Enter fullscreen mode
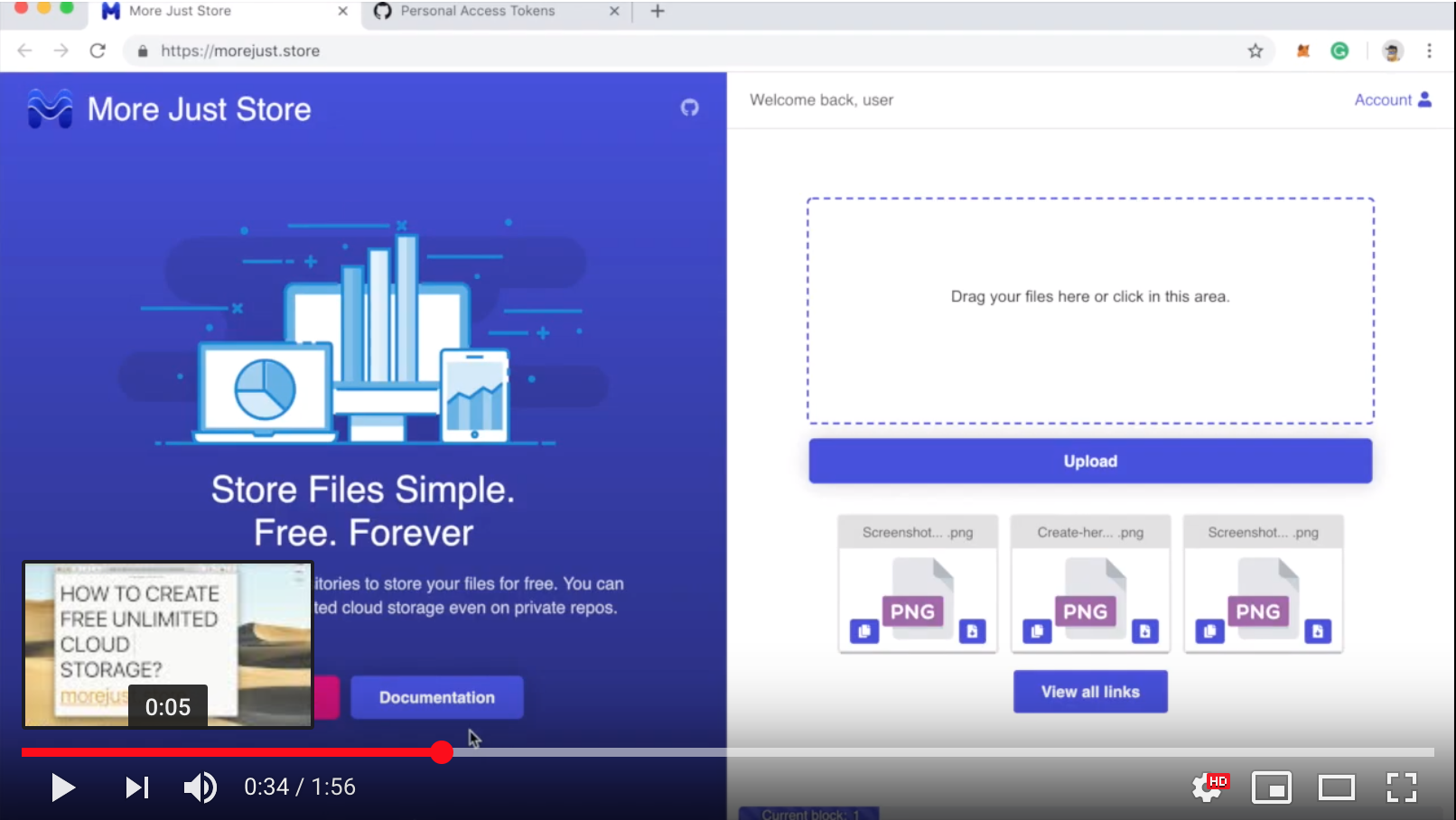The height and width of the screenshot is (820, 1456). (x=1402, y=787)
